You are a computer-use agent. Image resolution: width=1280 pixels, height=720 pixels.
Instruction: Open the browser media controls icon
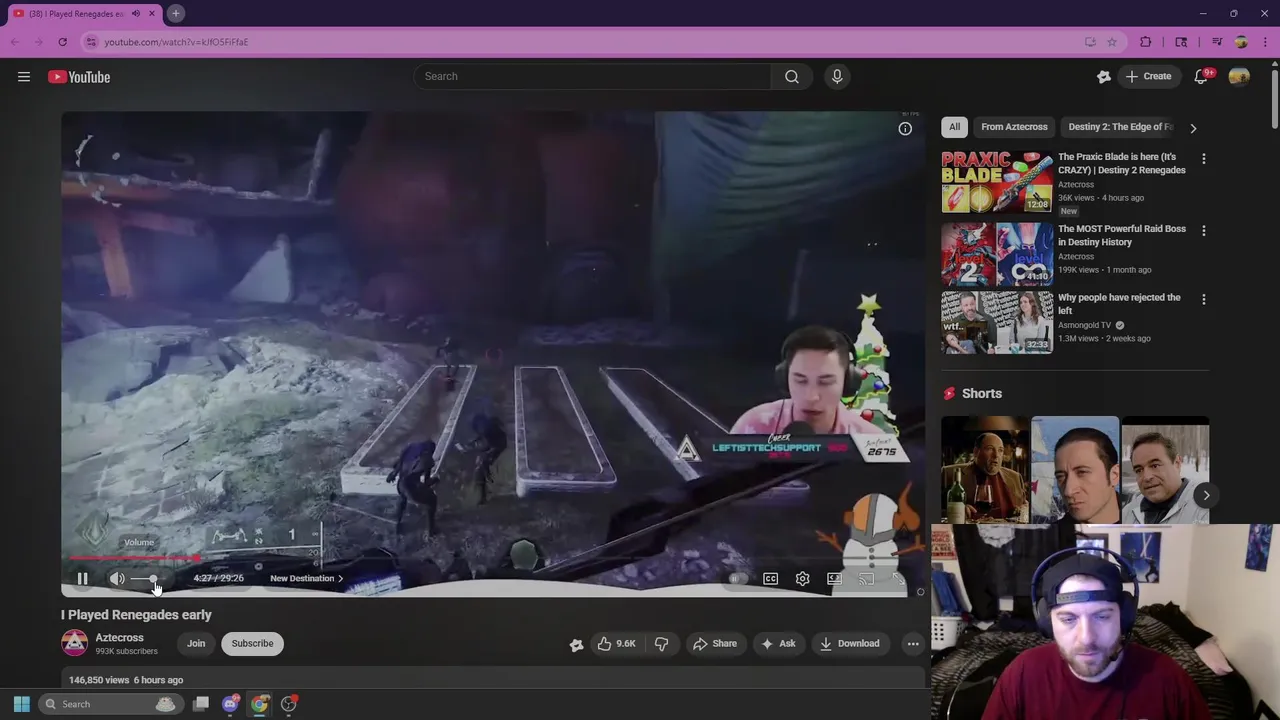(x=1217, y=42)
